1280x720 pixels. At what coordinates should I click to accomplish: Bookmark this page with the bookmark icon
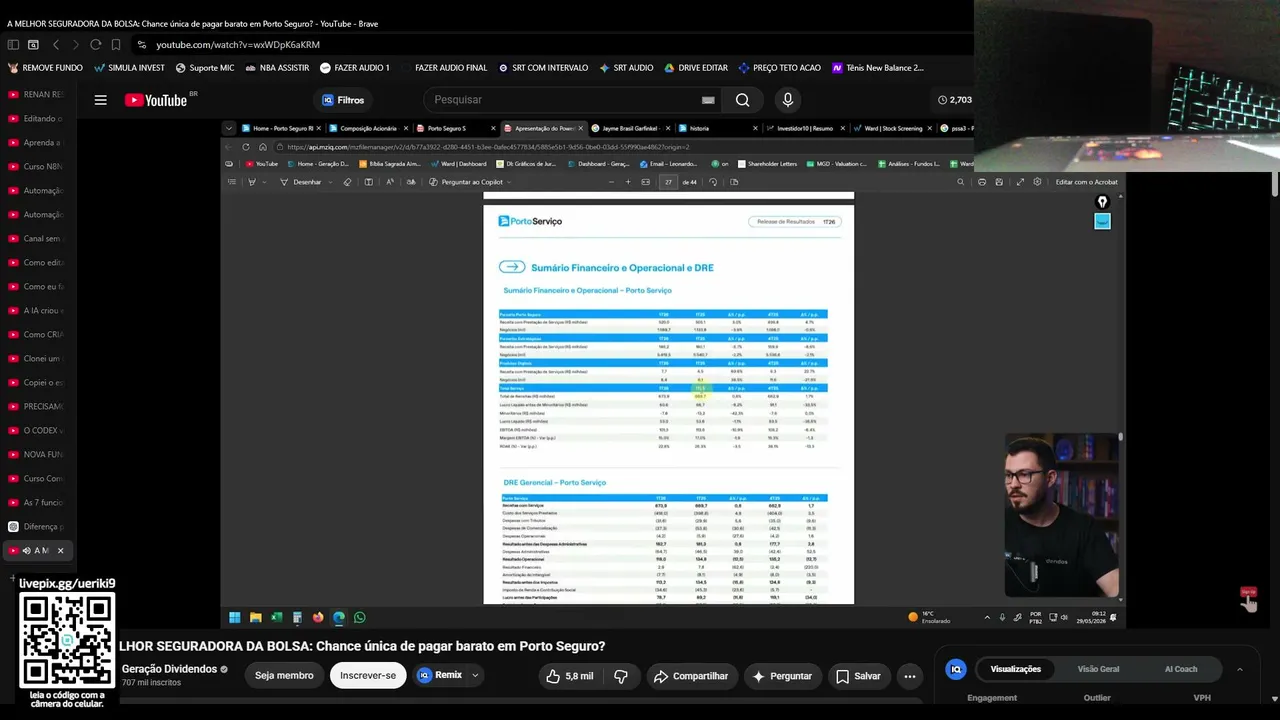(116, 45)
